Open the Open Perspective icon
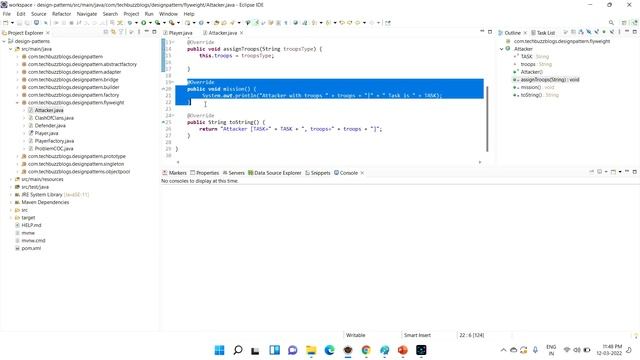 click(624, 22)
